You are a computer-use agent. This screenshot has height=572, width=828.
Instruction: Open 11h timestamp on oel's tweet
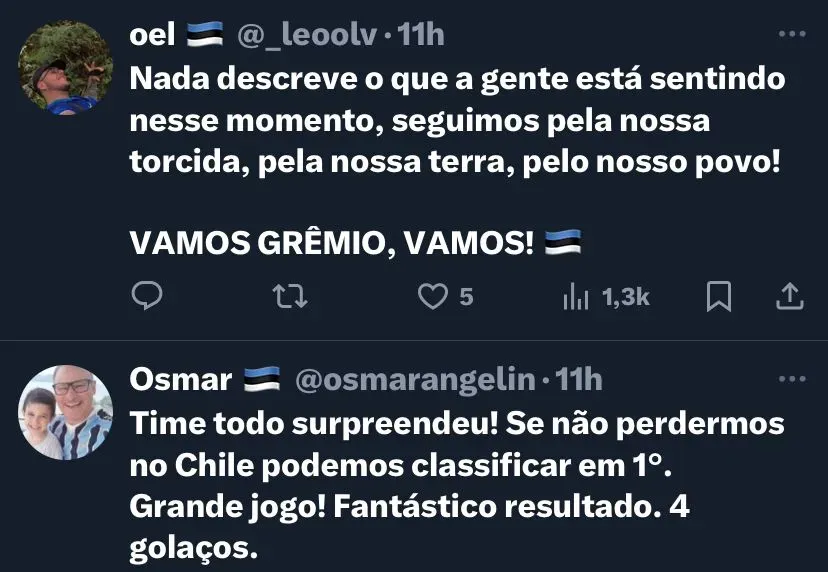[x=421, y=35]
